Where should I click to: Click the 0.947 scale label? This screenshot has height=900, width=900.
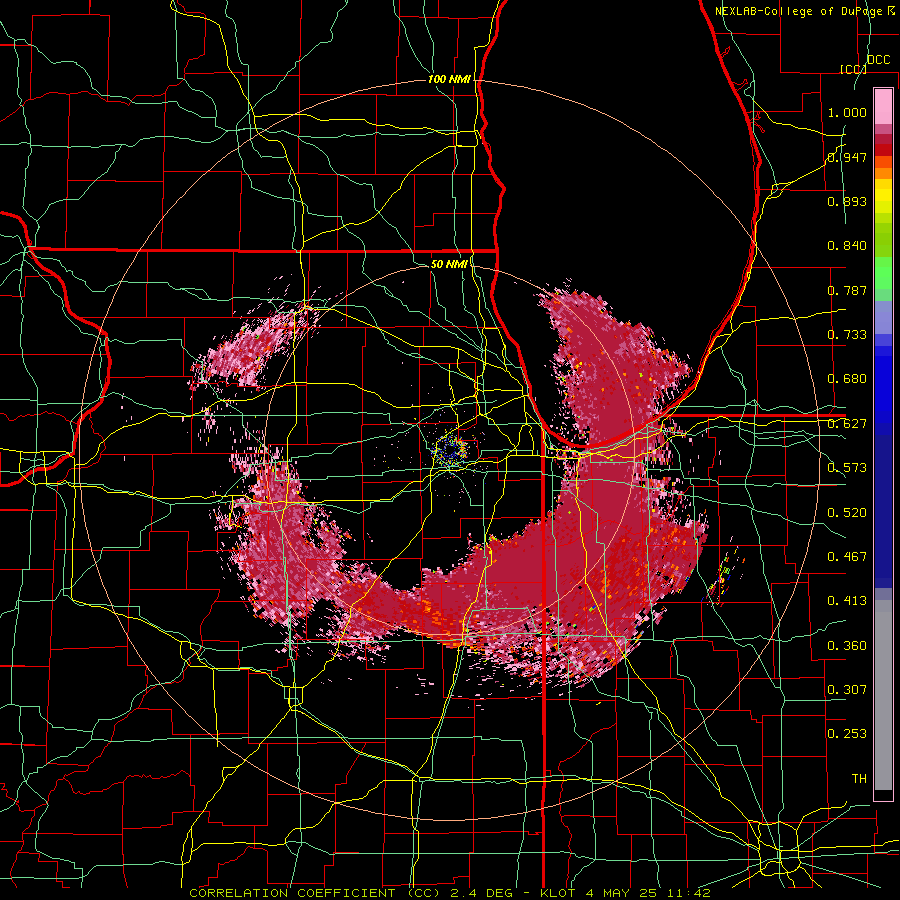pos(847,157)
